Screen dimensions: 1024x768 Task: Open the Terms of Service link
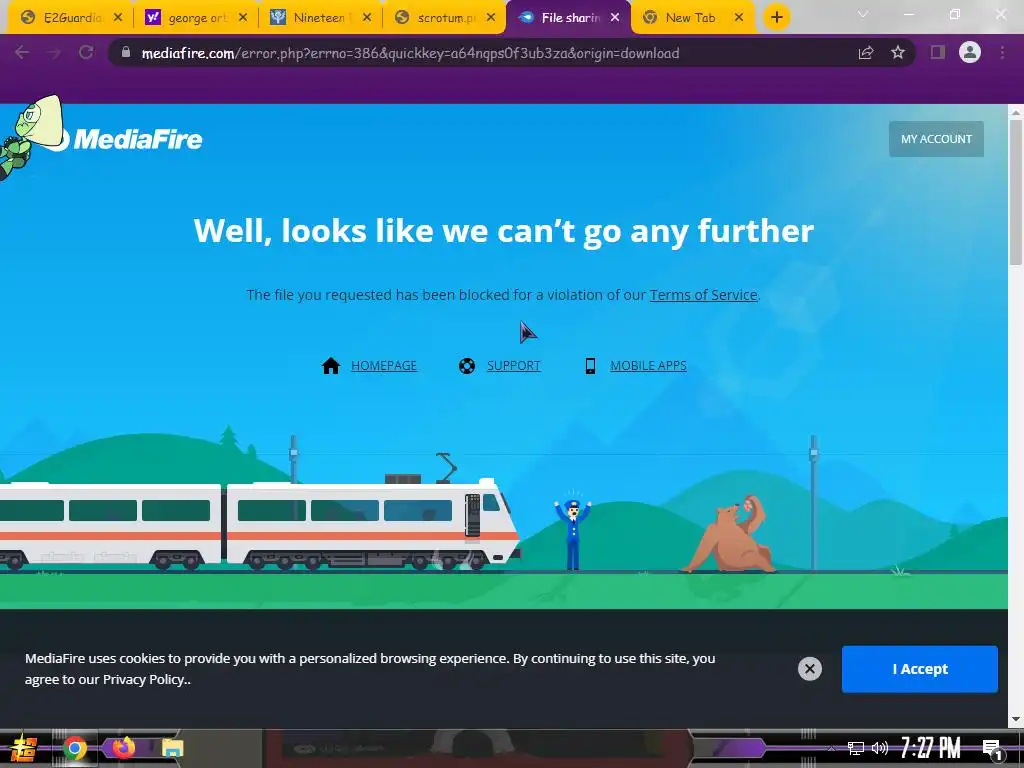coord(703,295)
